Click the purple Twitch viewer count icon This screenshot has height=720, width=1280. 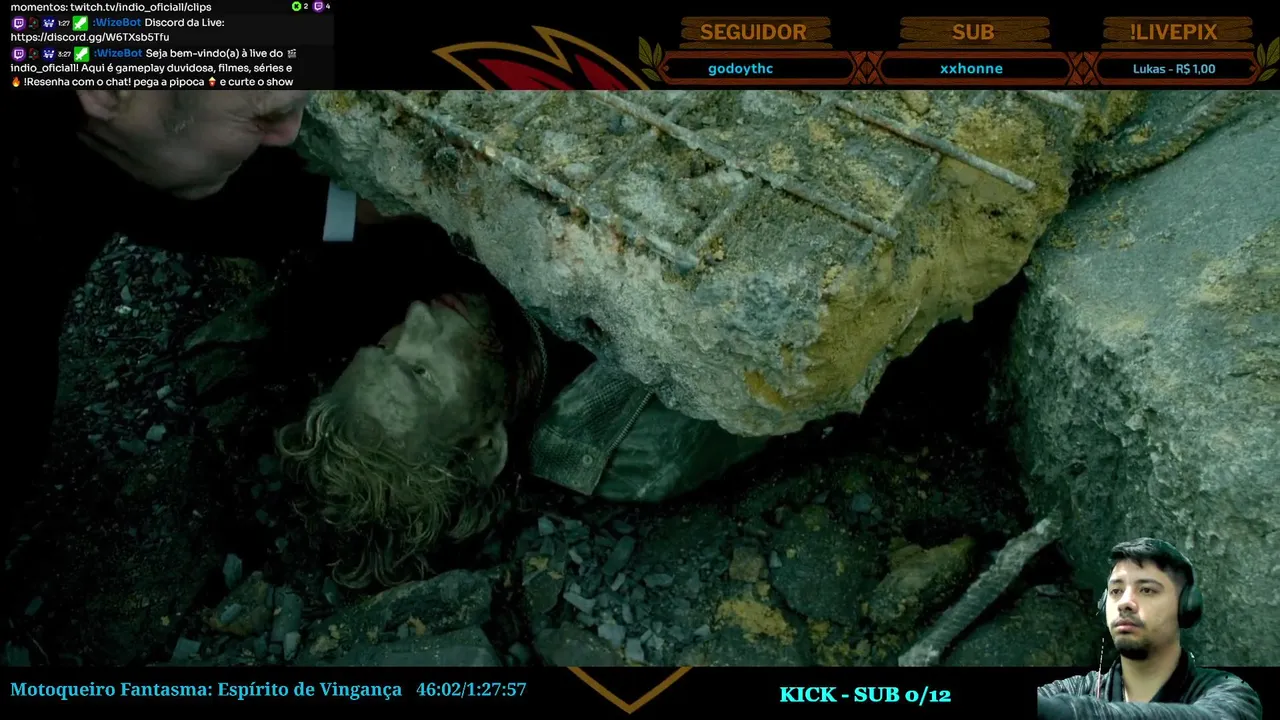[x=318, y=6]
